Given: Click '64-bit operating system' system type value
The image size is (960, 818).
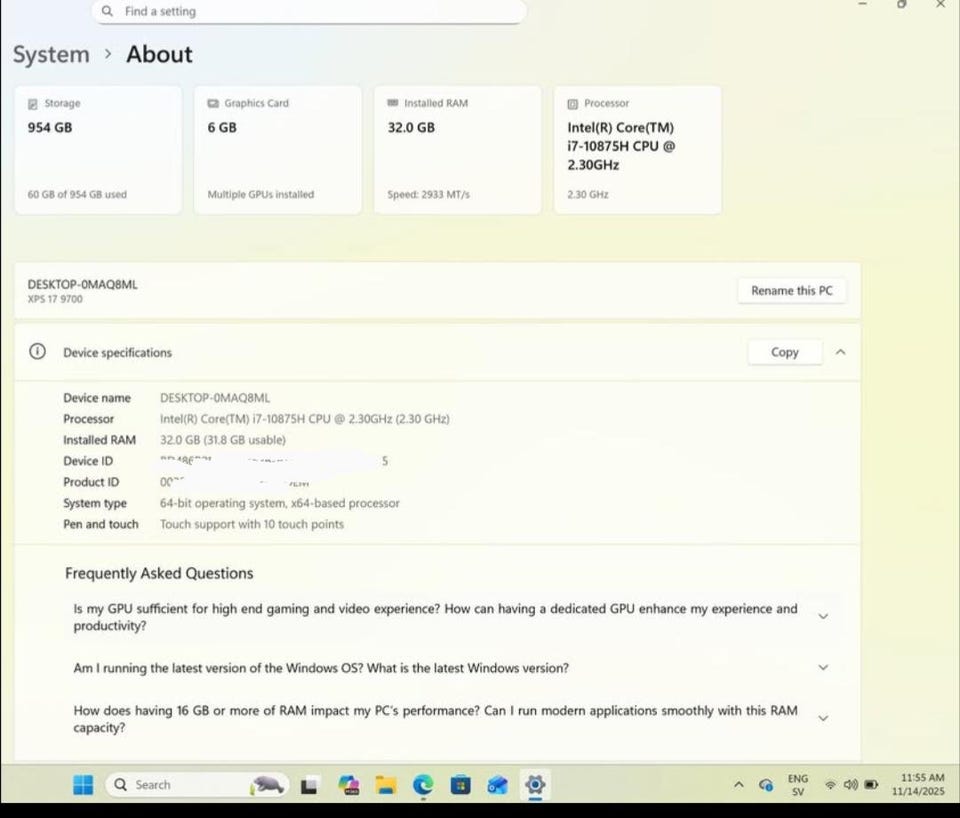Looking at the screenshot, I should click(280, 503).
